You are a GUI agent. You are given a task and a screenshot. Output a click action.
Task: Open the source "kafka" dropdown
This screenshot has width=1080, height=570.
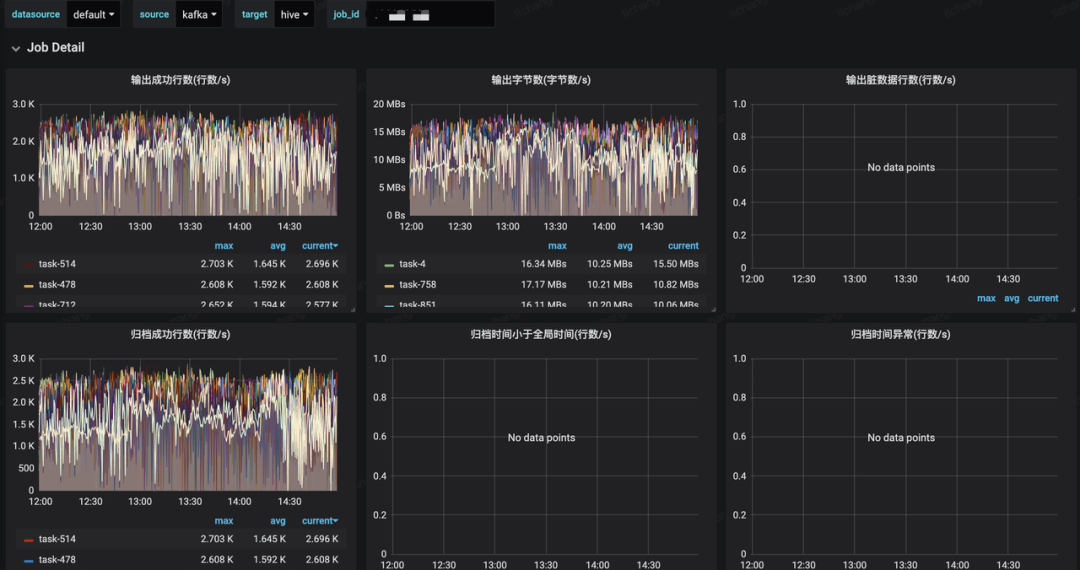click(199, 15)
